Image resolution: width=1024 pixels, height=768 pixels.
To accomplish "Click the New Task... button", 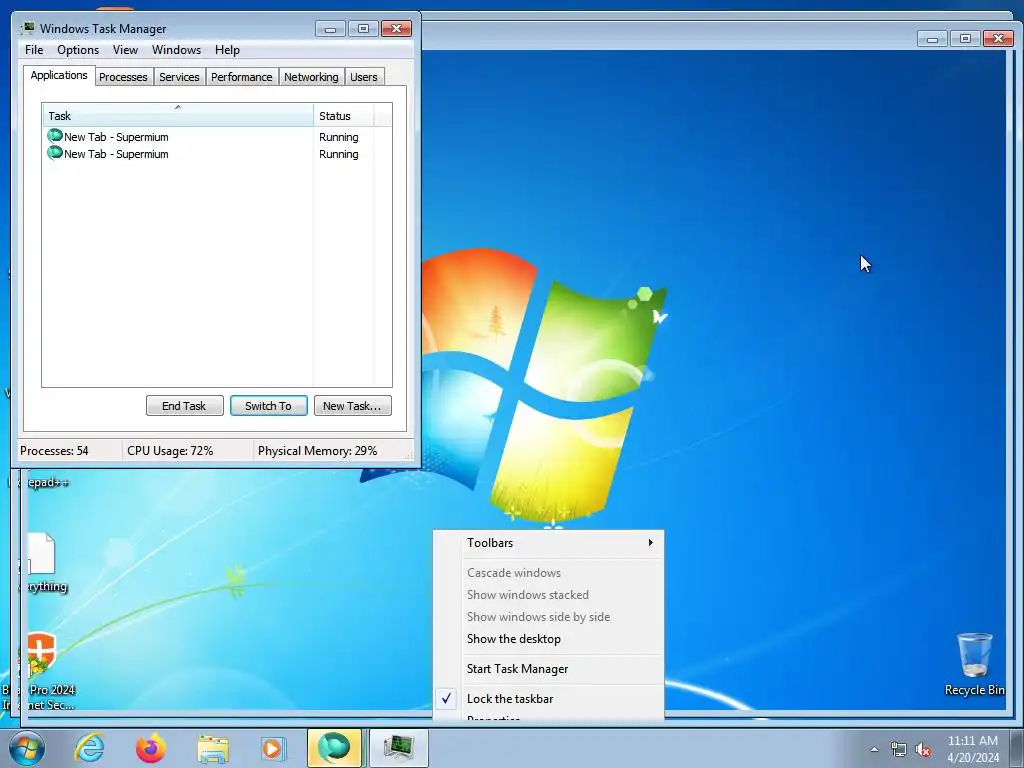I will (x=353, y=406).
